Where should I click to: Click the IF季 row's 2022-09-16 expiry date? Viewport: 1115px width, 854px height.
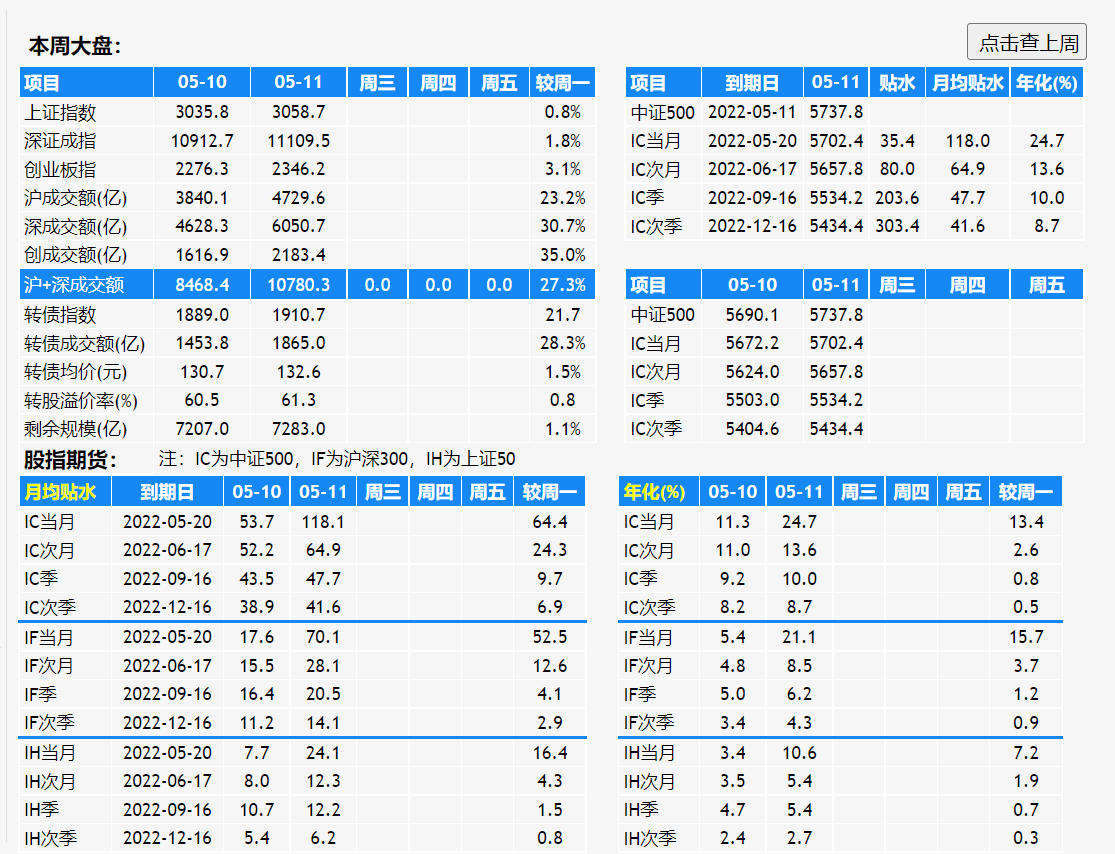click(168, 694)
